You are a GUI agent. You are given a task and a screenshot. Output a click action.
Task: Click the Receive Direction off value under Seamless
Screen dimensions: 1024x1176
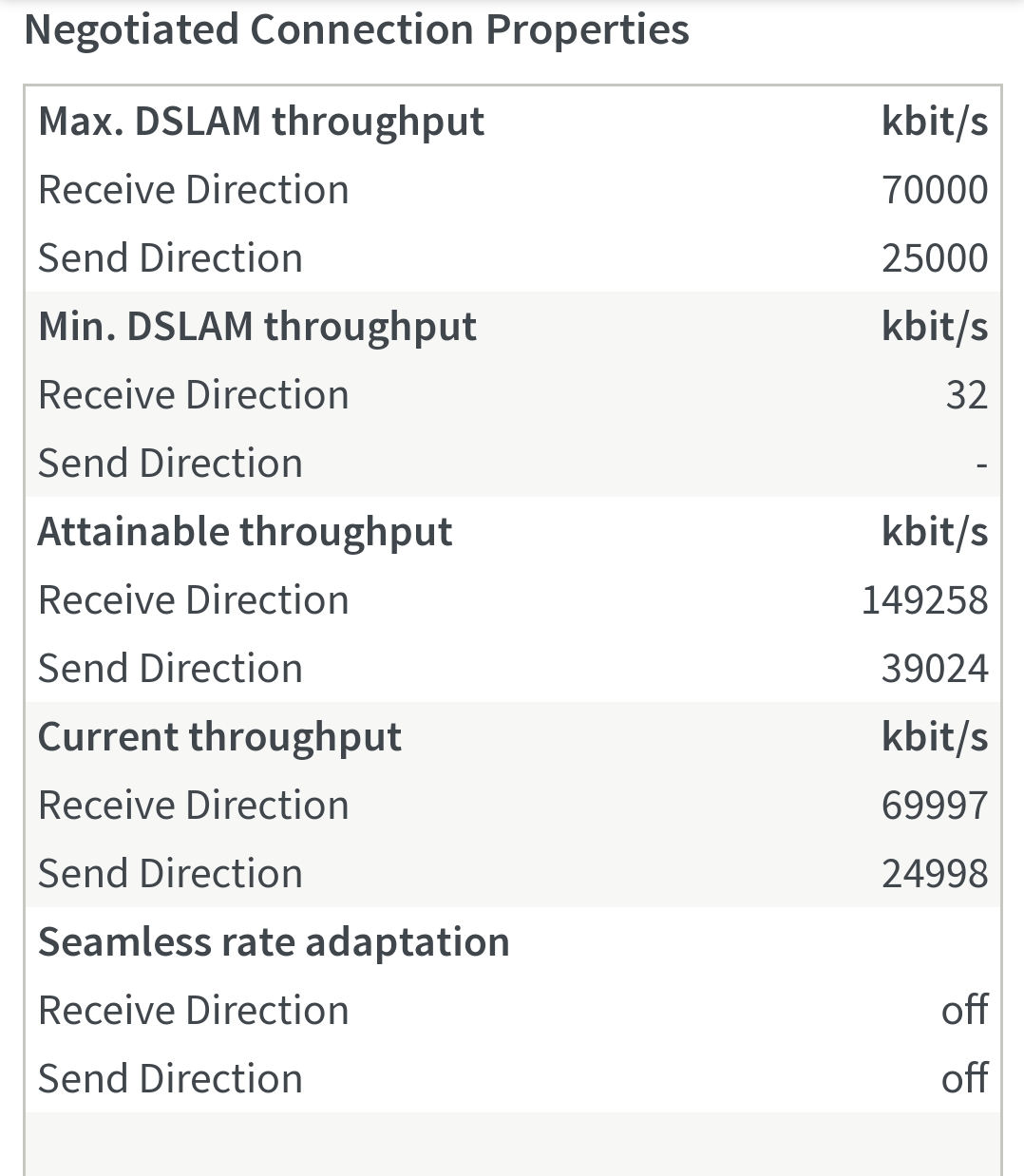(x=964, y=1011)
